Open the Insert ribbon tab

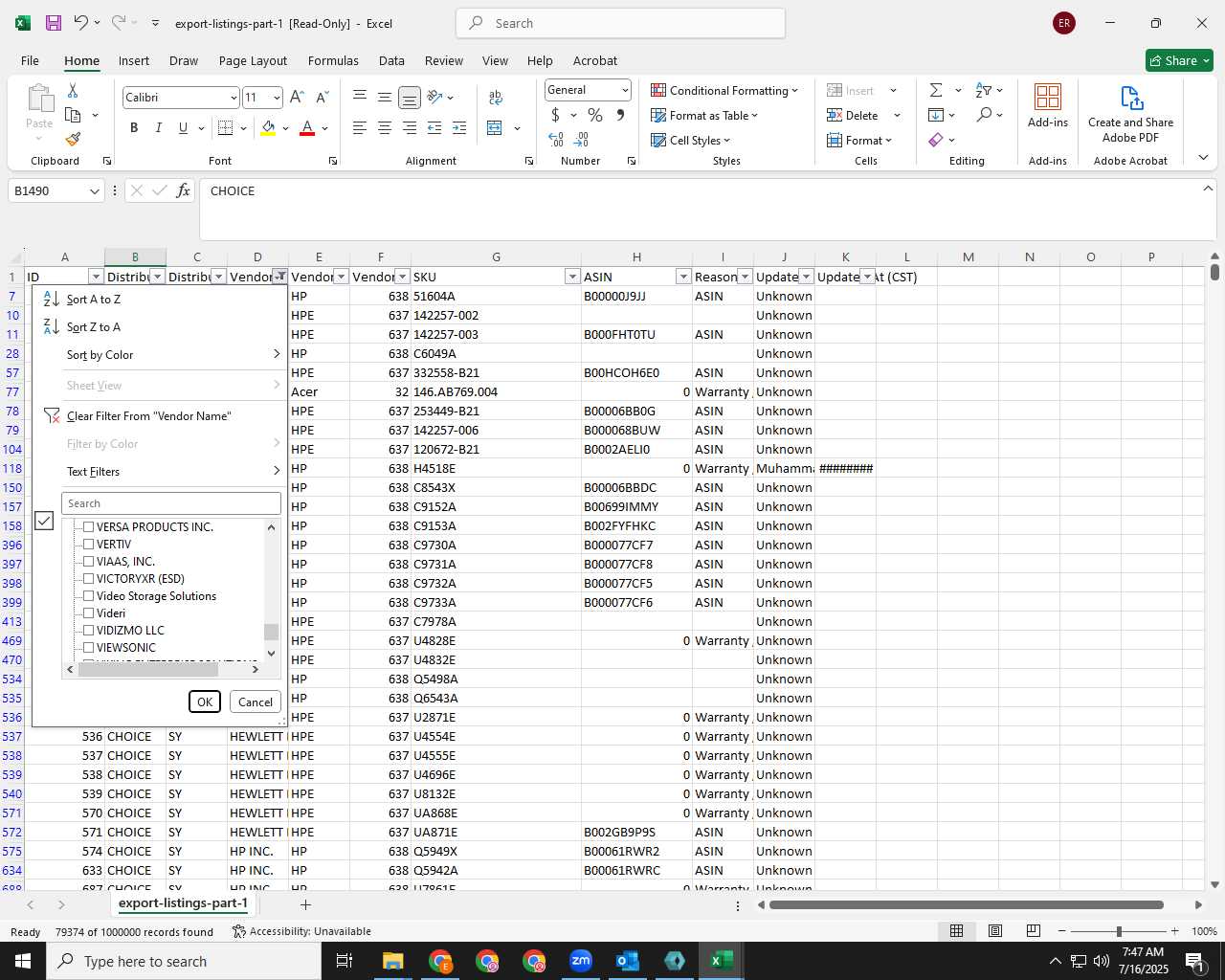[134, 60]
